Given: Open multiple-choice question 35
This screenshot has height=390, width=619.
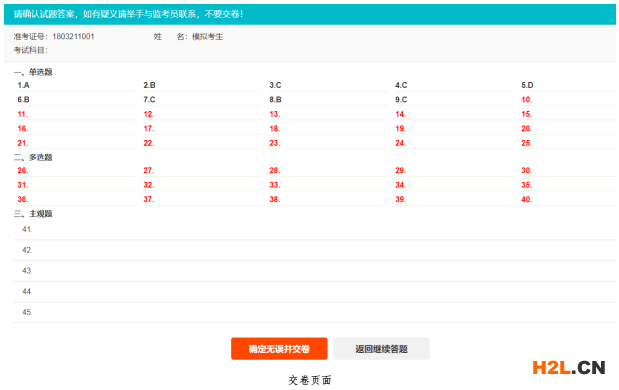Looking at the screenshot, I should click(x=526, y=185).
